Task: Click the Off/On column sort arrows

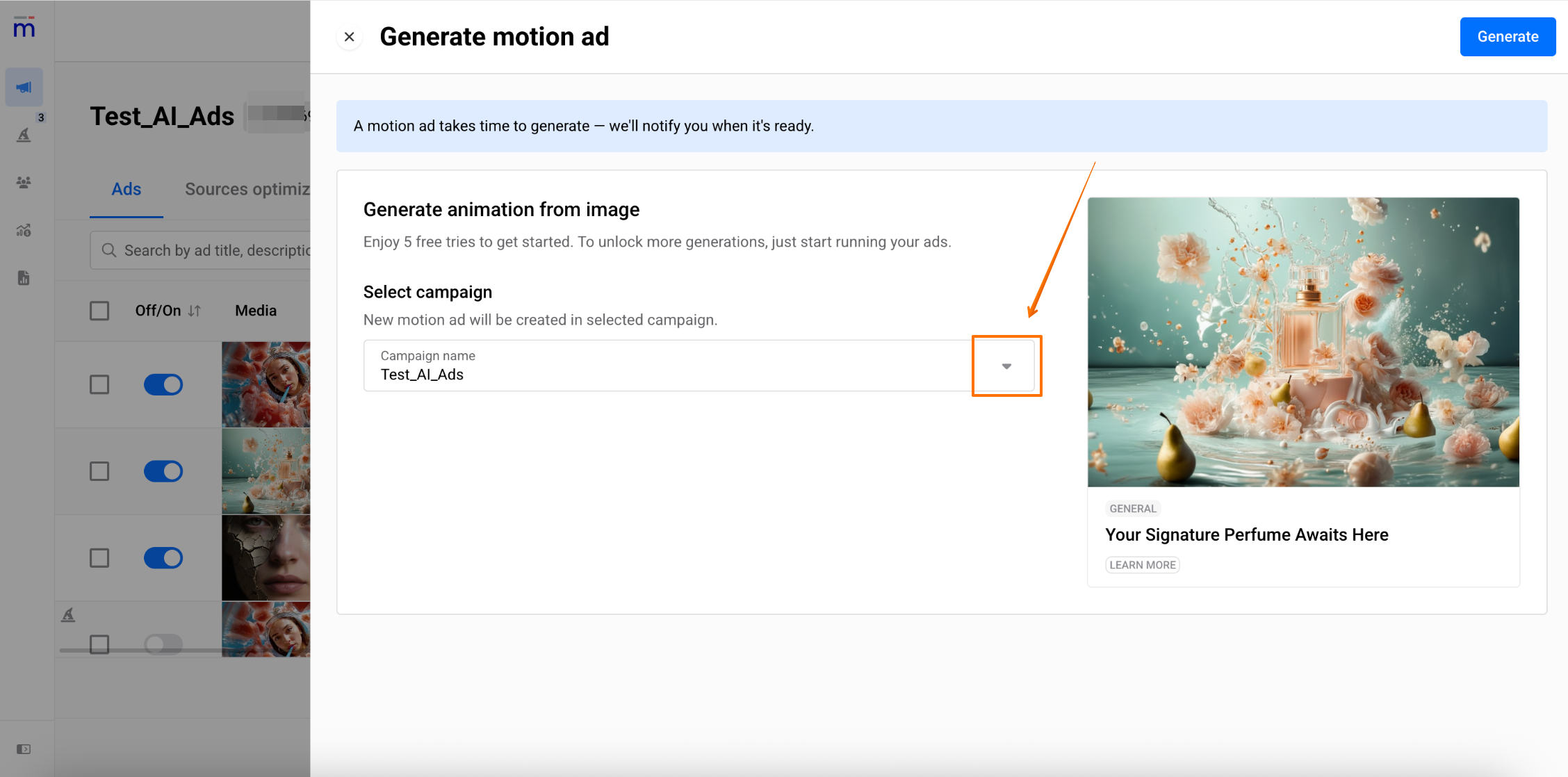Action: coord(195,311)
